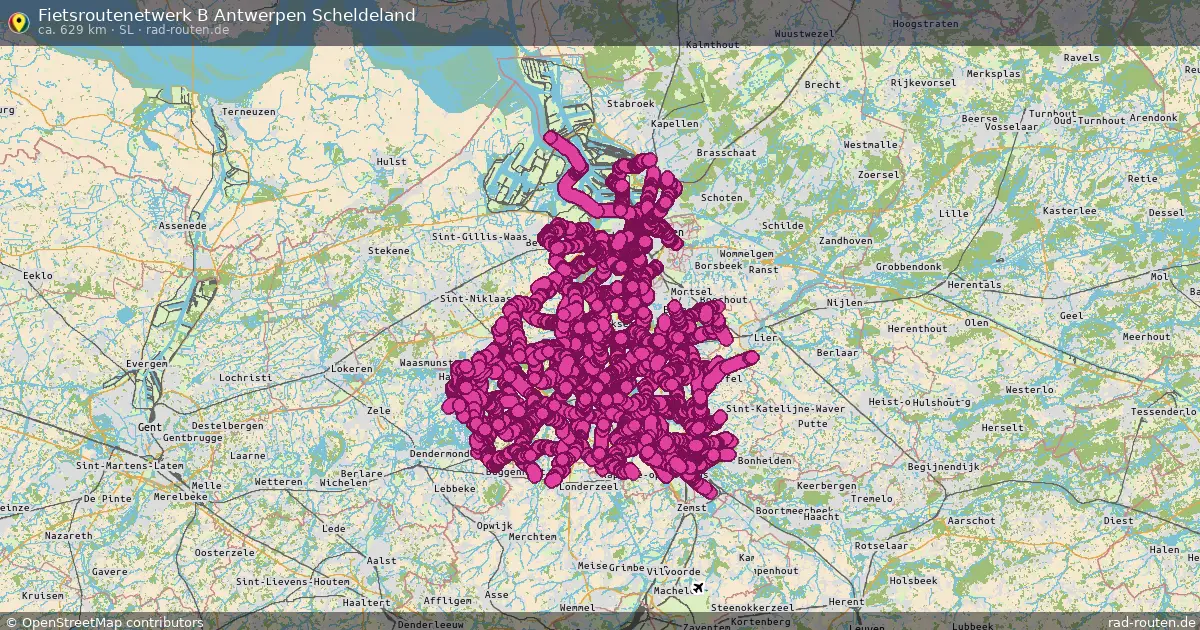This screenshot has height=630, width=1200.
Task: Click the Stabroek town label
Action: (630, 103)
